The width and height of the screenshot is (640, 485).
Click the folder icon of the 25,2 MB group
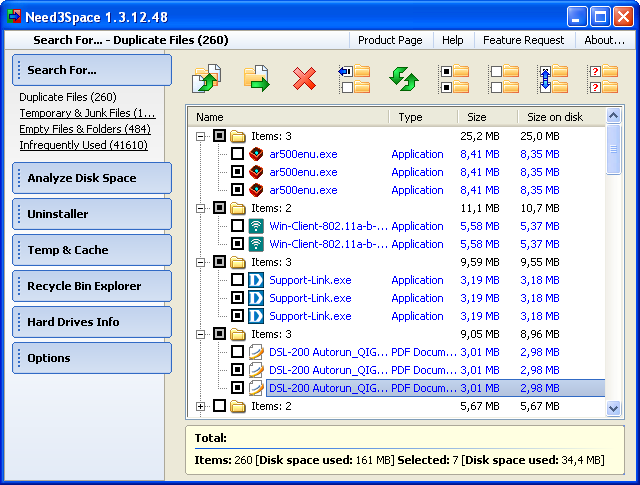(x=238, y=136)
